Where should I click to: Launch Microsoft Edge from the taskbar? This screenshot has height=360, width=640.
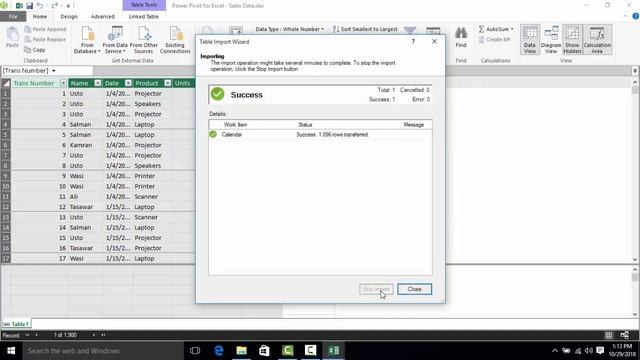pyautogui.click(x=219, y=351)
